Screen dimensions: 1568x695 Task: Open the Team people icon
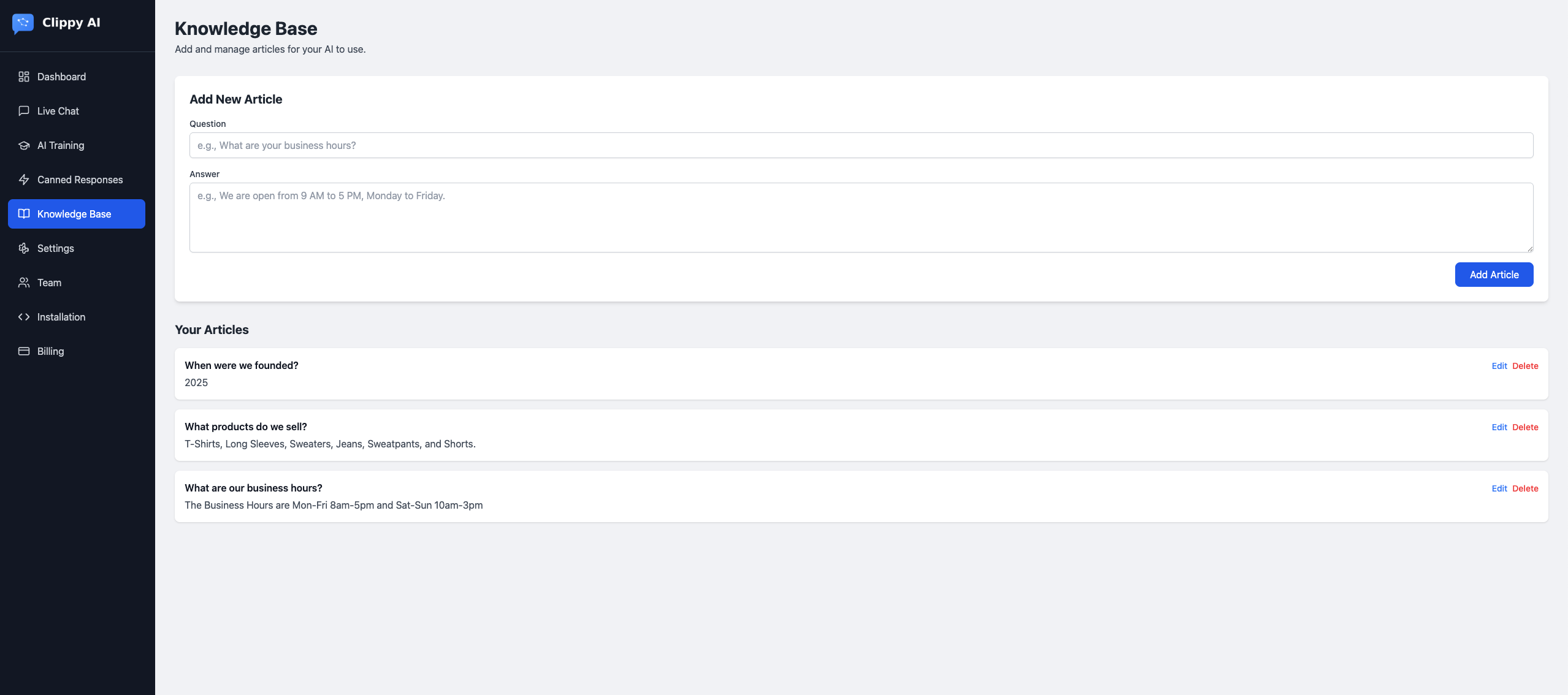24,283
